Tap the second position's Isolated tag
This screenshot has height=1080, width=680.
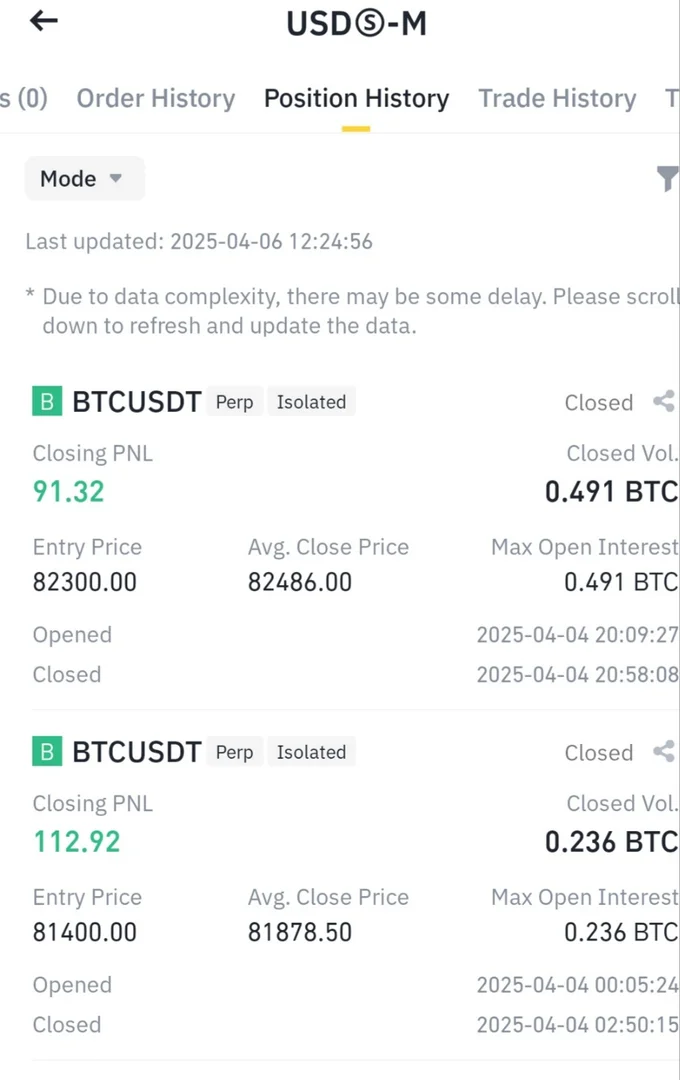(311, 752)
